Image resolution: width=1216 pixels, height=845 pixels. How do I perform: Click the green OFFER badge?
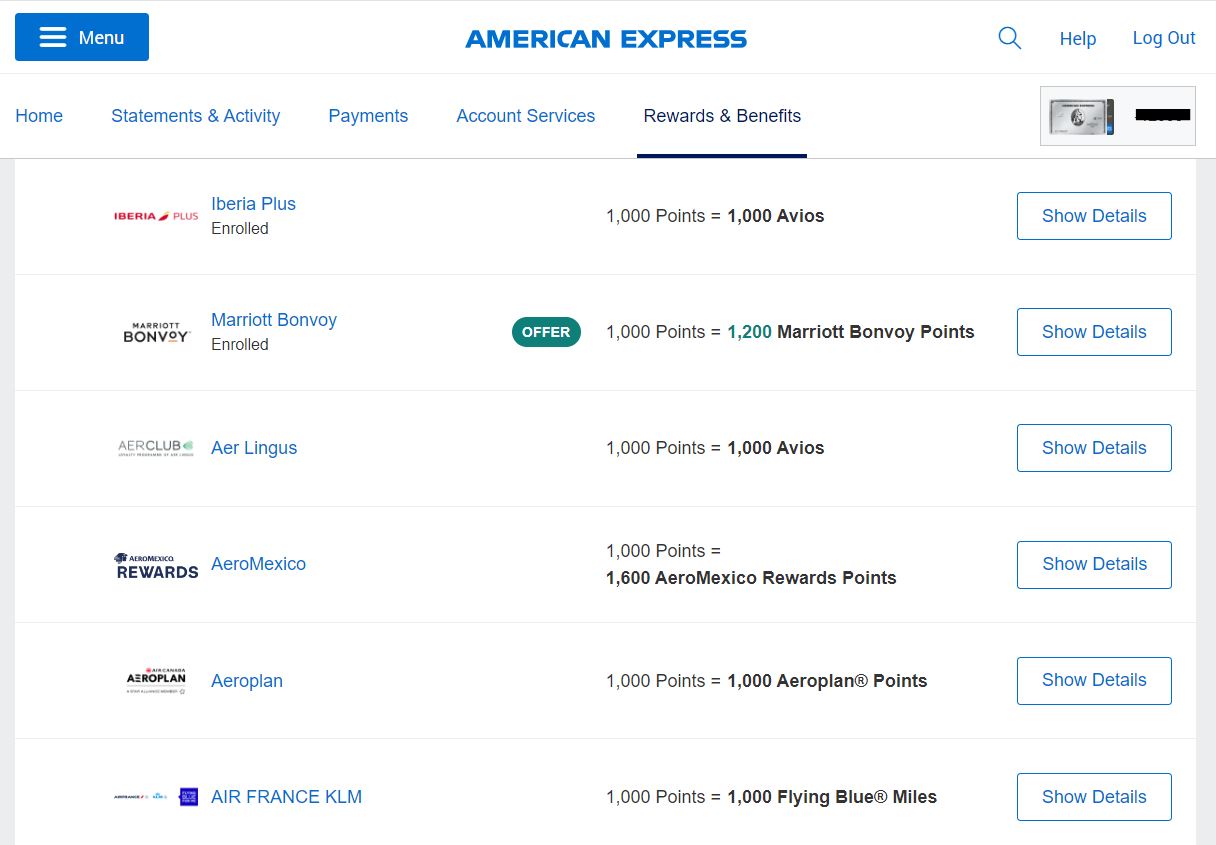click(546, 332)
